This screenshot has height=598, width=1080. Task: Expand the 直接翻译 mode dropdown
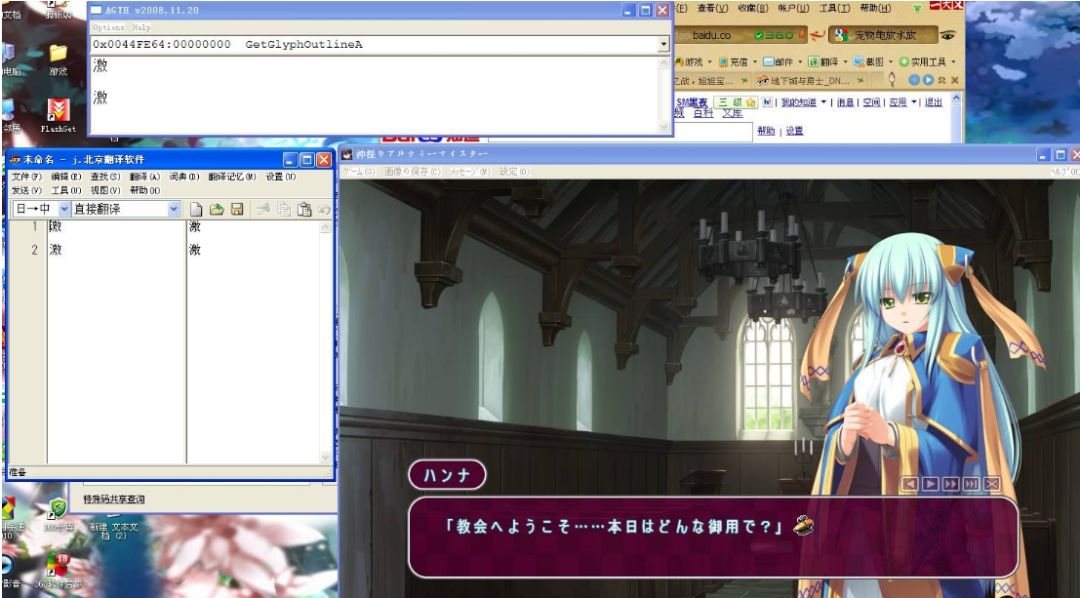(174, 209)
